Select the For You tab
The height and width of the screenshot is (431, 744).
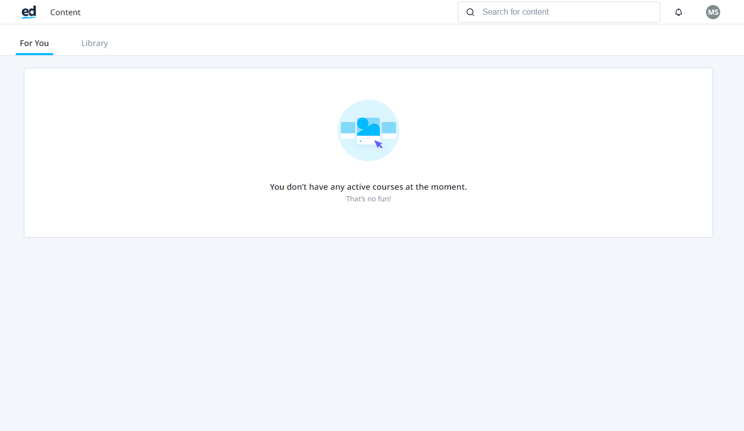pos(34,43)
